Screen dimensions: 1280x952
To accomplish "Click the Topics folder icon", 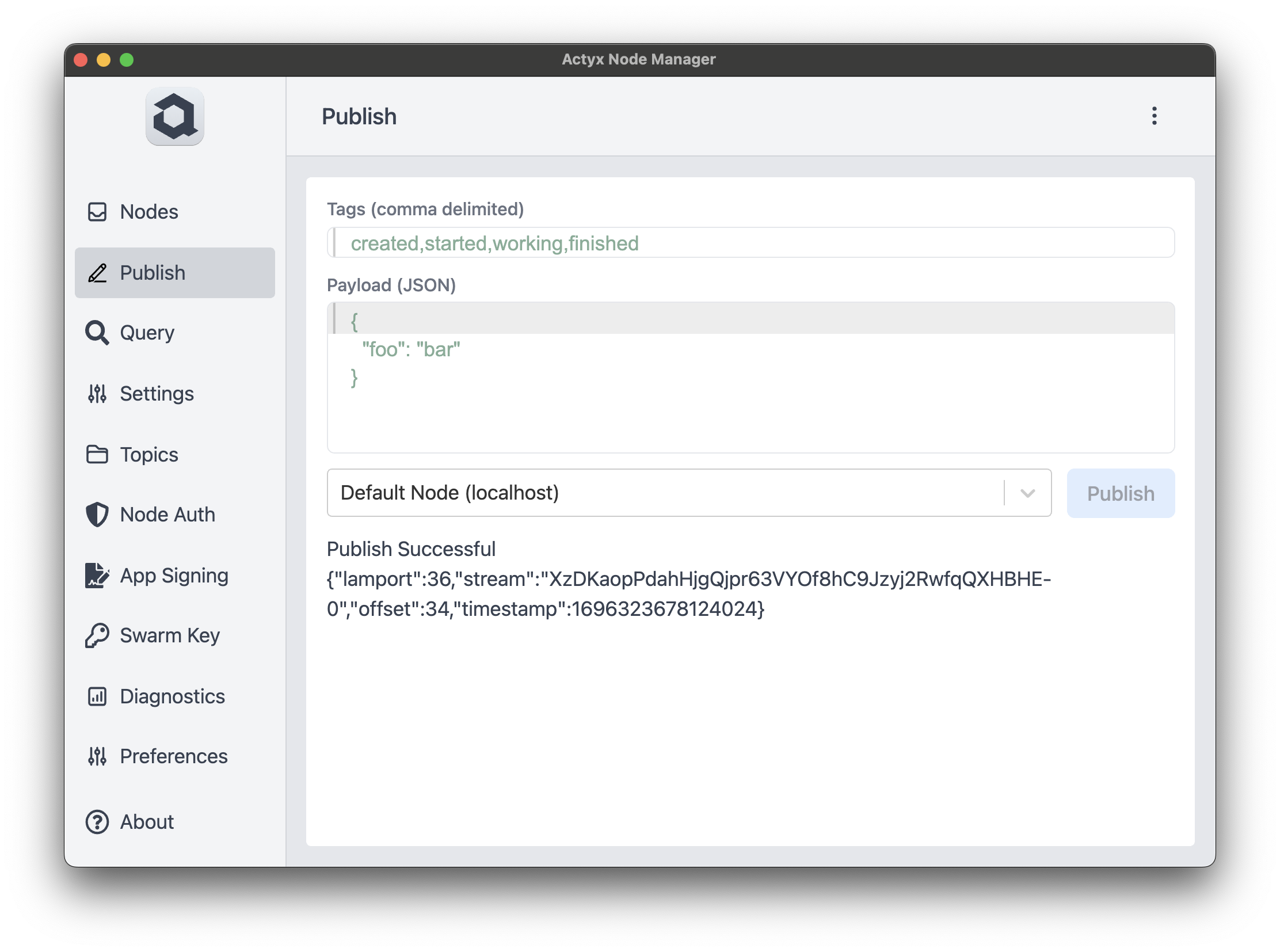I will pyautogui.click(x=97, y=454).
